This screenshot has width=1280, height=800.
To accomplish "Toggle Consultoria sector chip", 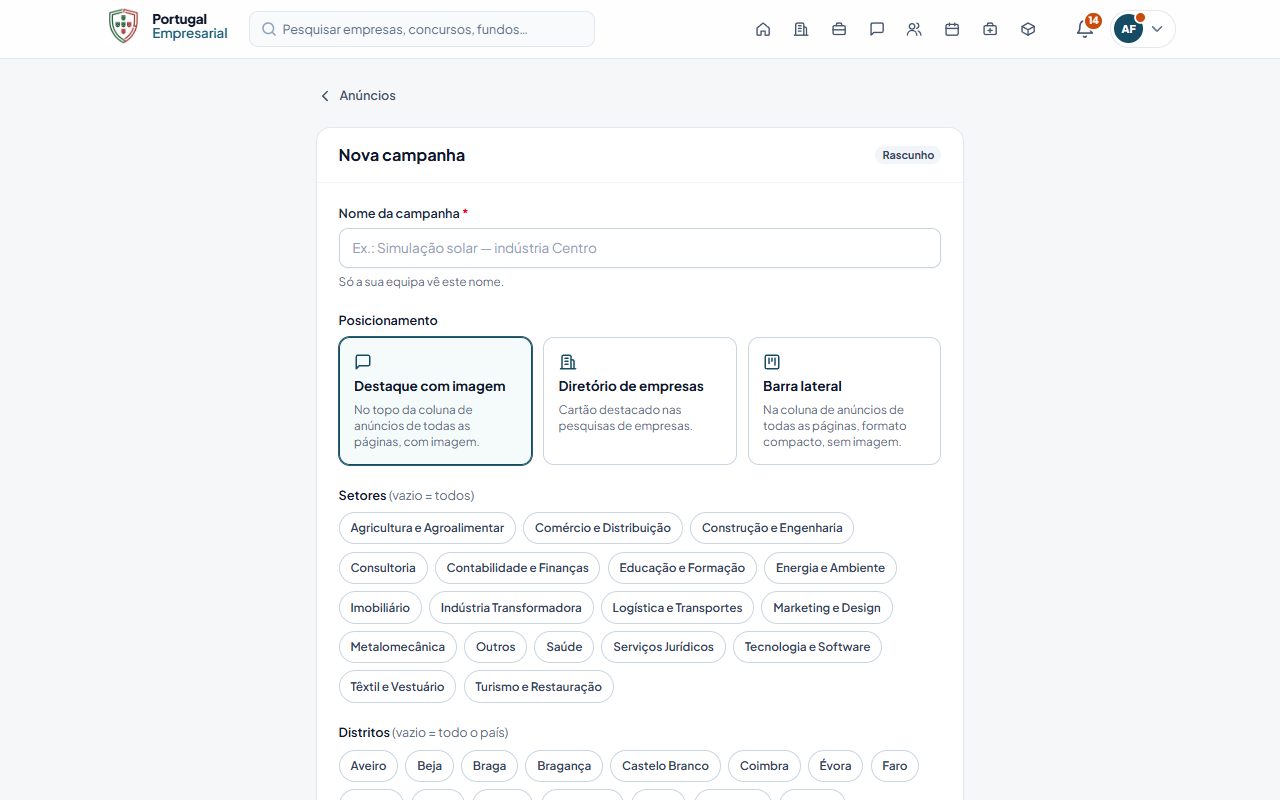I will click(383, 568).
